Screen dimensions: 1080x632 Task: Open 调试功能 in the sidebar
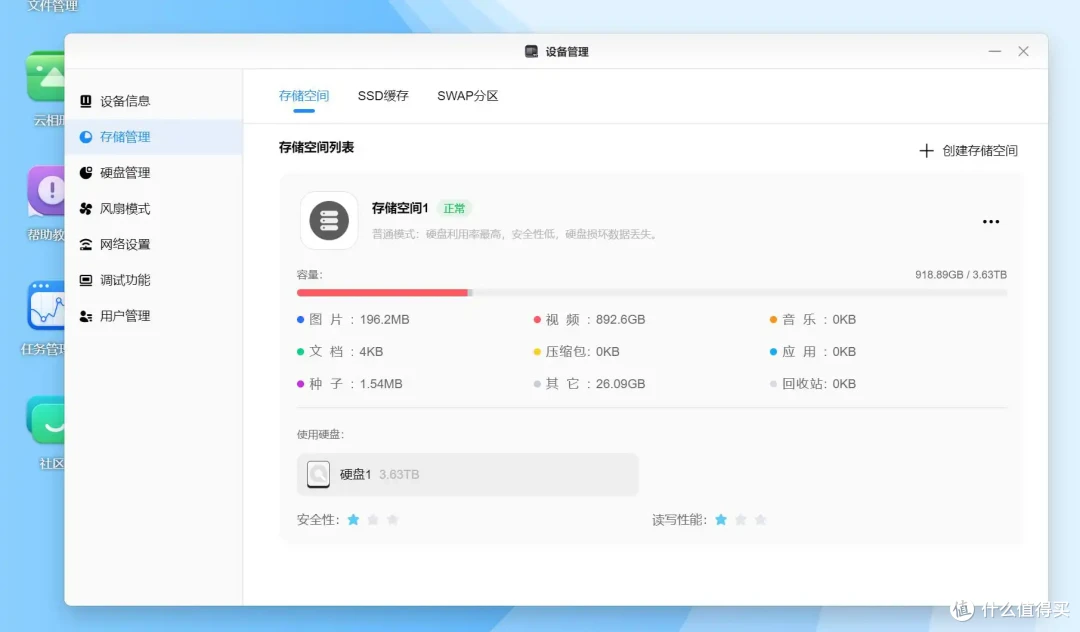[x=153, y=280]
